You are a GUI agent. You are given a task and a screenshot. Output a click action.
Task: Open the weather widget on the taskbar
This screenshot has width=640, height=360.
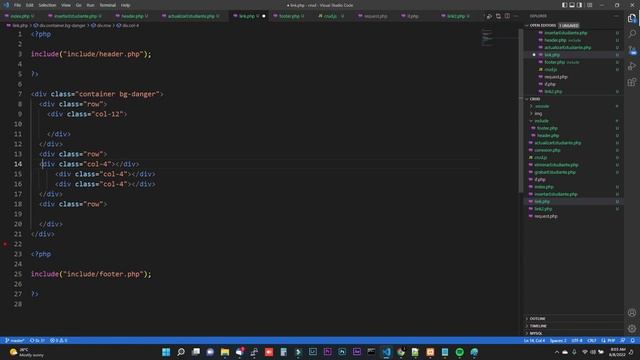27,352
